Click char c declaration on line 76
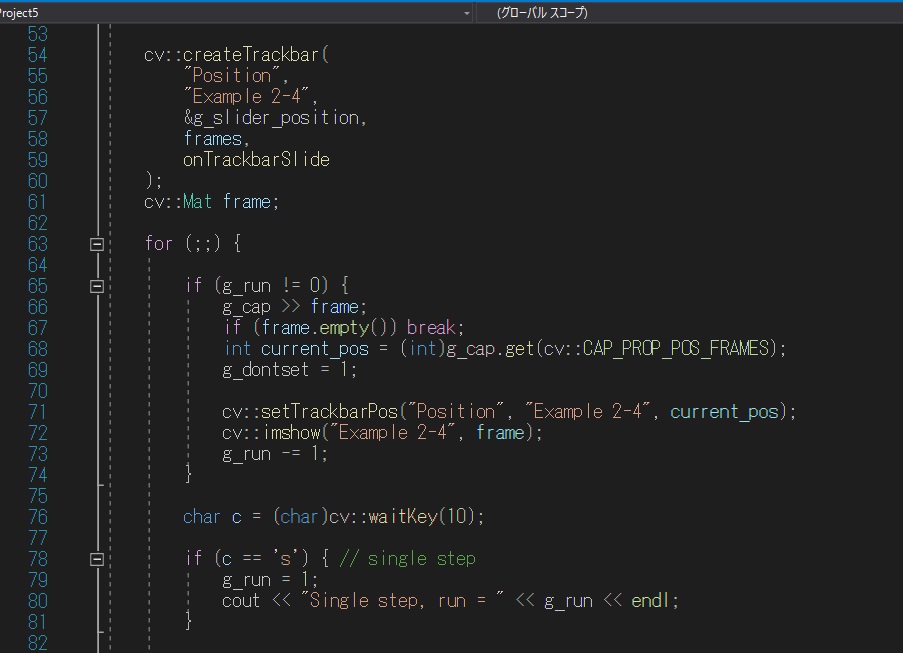Screen dimensions: 903x653 click(x=213, y=517)
